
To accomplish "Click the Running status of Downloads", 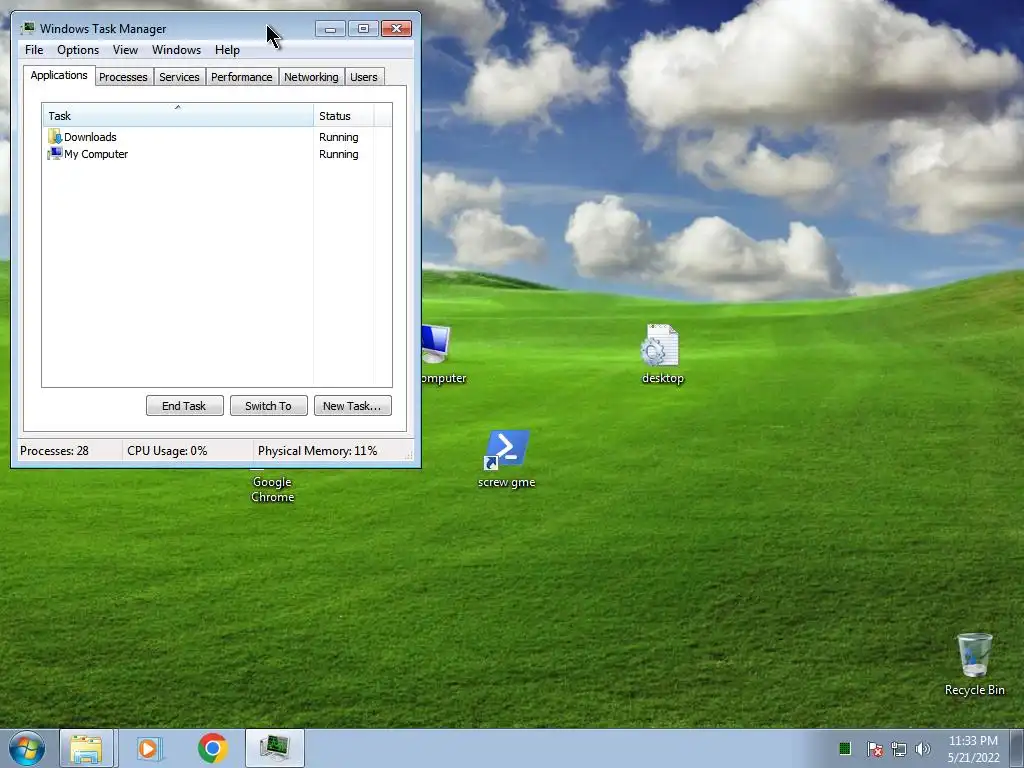I will [x=338, y=137].
